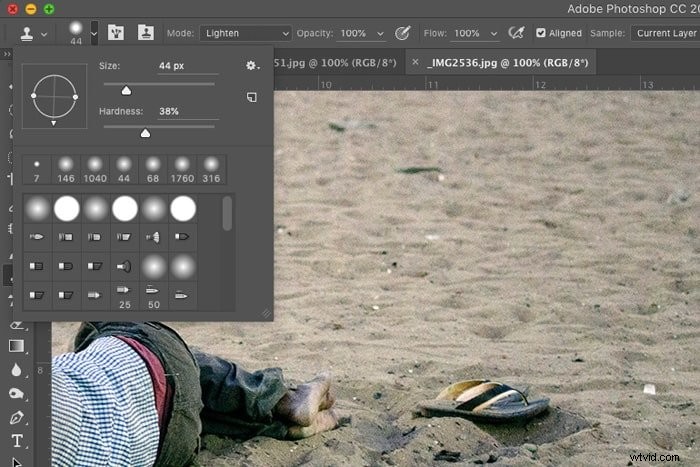This screenshot has height=467, width=700.
Task: Select airbrush tip preset with curved line
Action: click(x=125, y=267)
